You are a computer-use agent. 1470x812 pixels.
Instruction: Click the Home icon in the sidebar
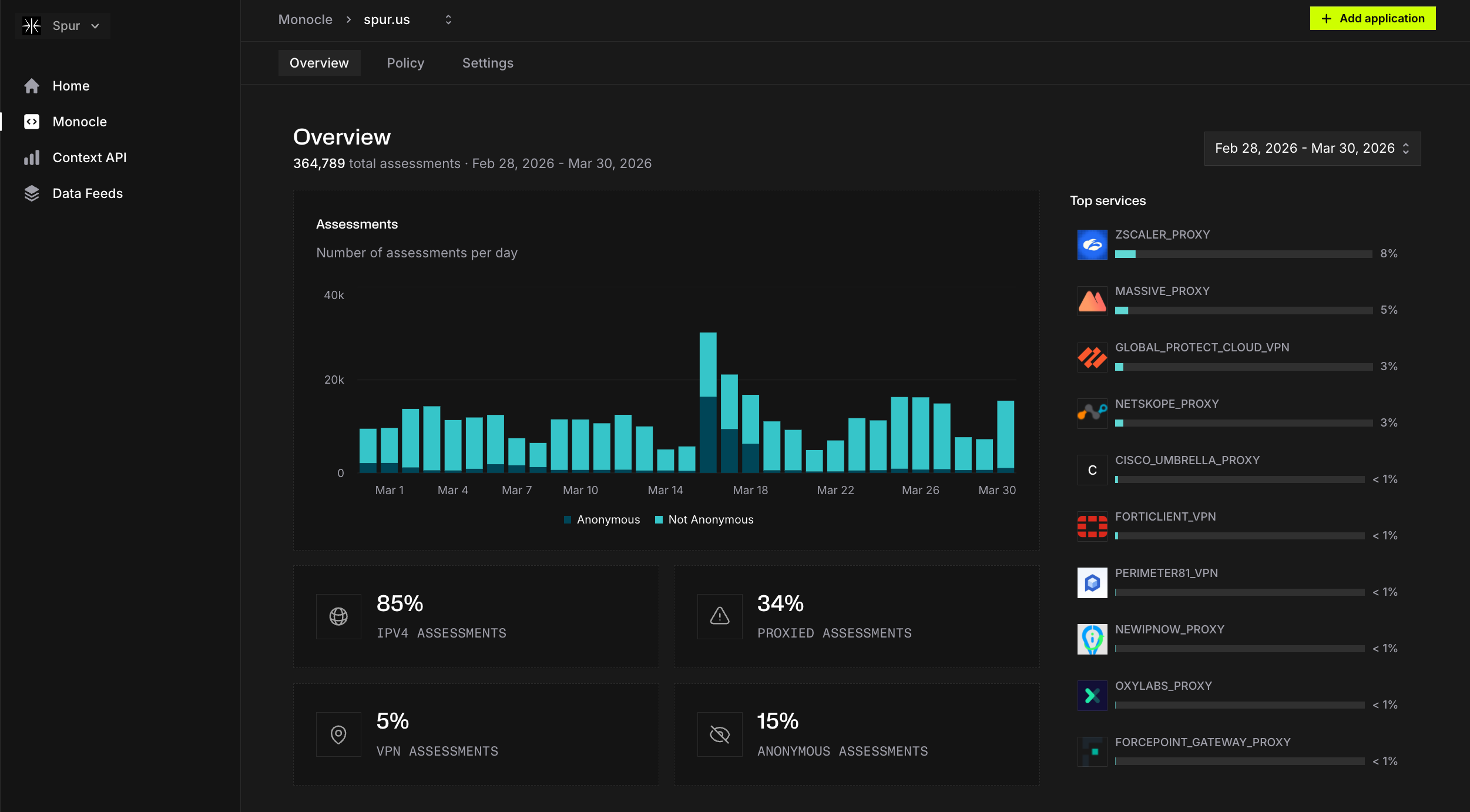(32, 86)
